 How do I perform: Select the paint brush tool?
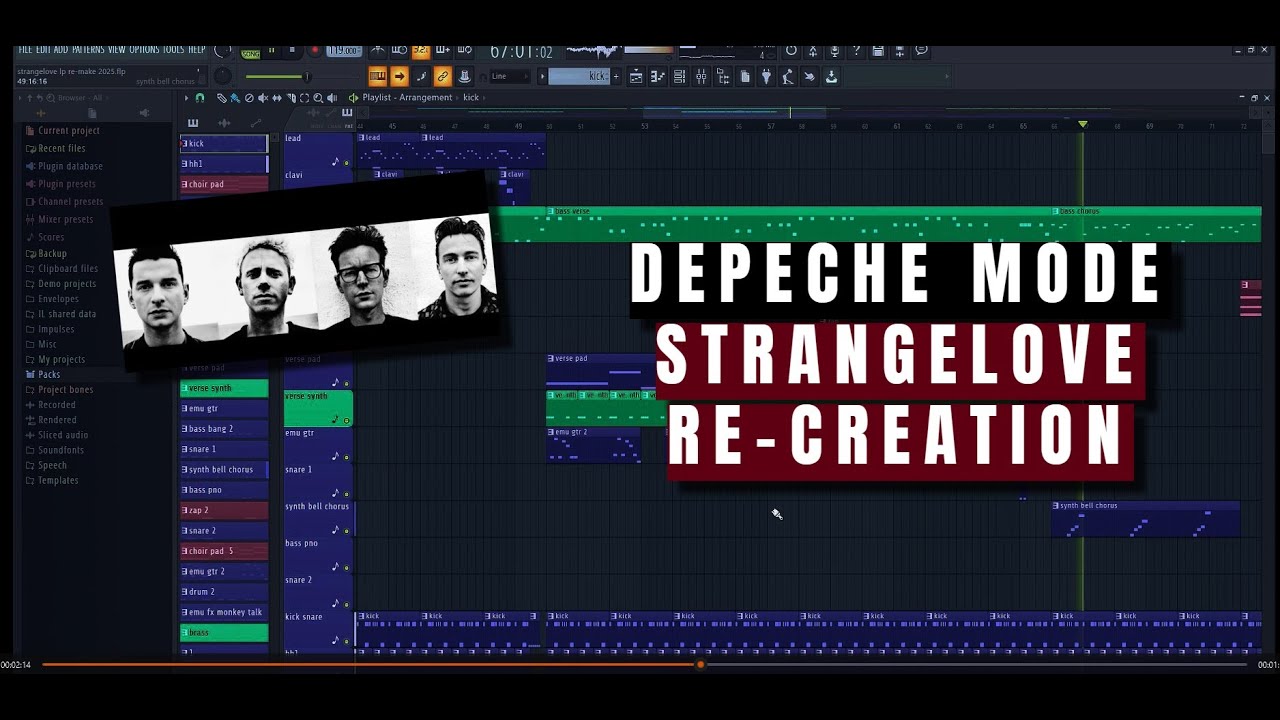coord(235,98)
